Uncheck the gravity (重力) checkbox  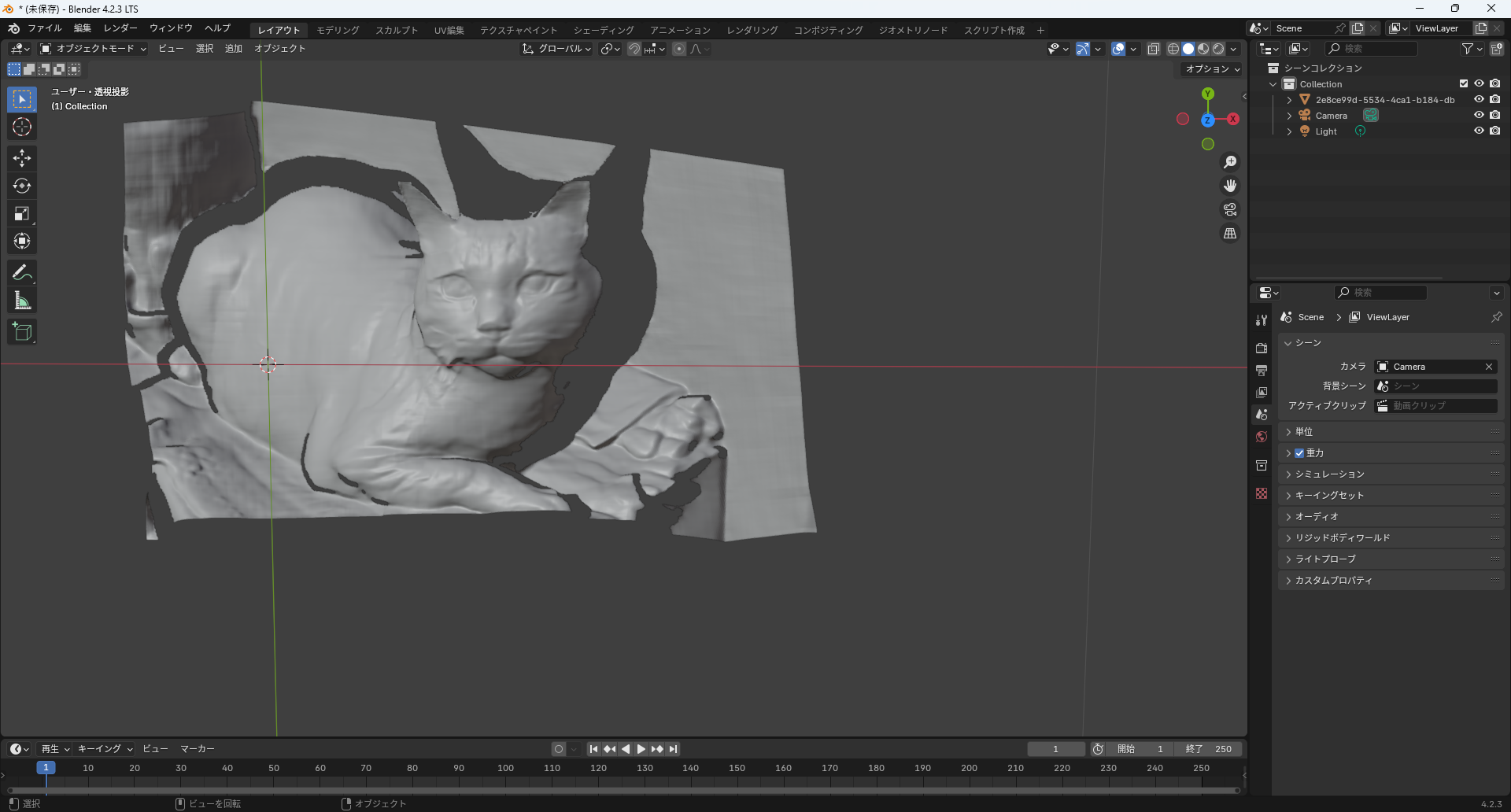(1299, 453)
